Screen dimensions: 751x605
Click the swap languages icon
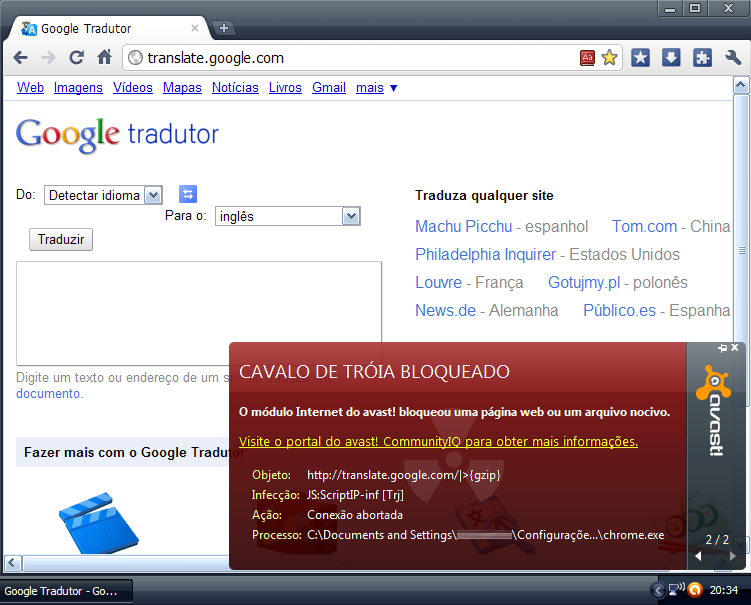pos(188,194)
